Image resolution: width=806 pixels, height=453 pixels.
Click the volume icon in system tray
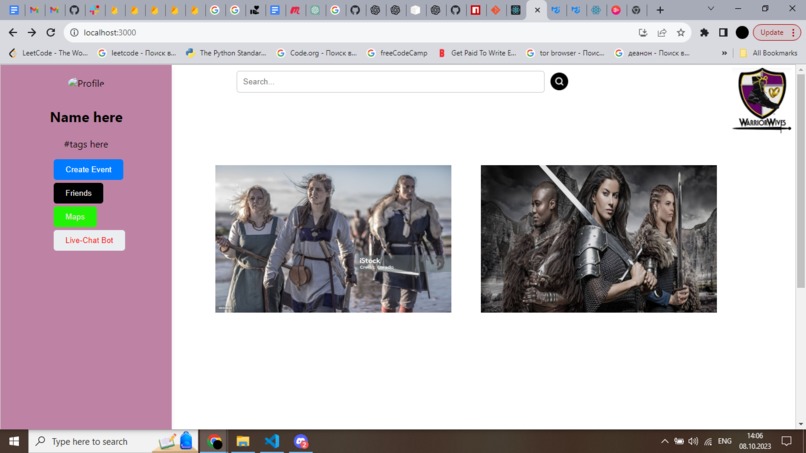pyautogui.click(x=693, y=441)
